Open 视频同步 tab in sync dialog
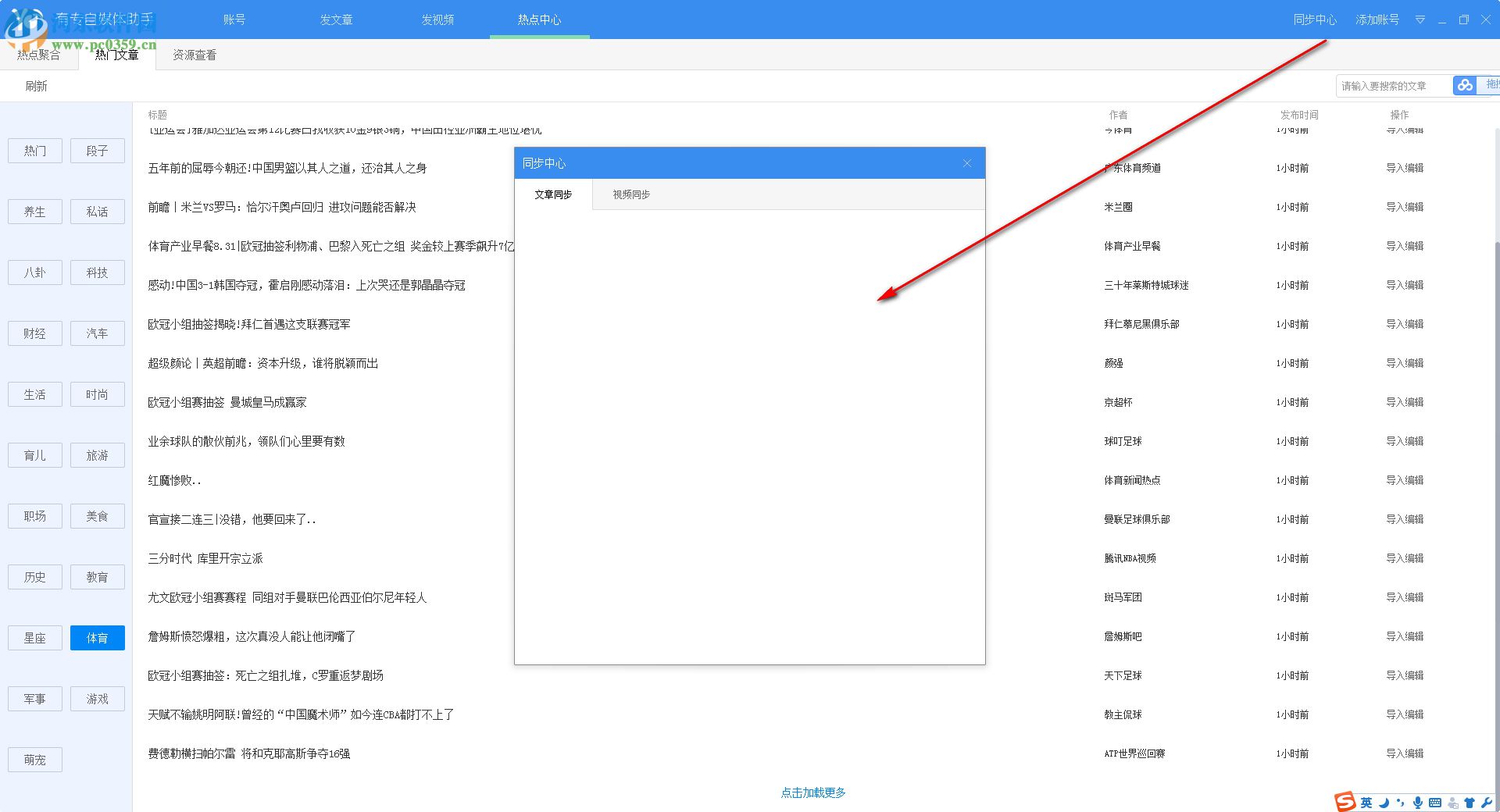Image resolution: width=1500 pixels, height=812 pixels. pos(631,194)
